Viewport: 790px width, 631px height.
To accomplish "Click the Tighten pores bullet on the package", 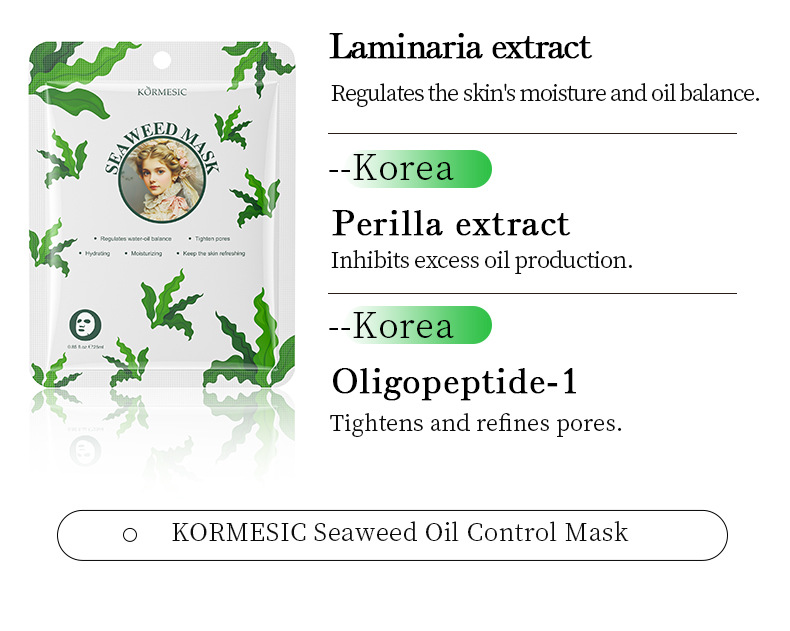I will [x=214, y=239].
